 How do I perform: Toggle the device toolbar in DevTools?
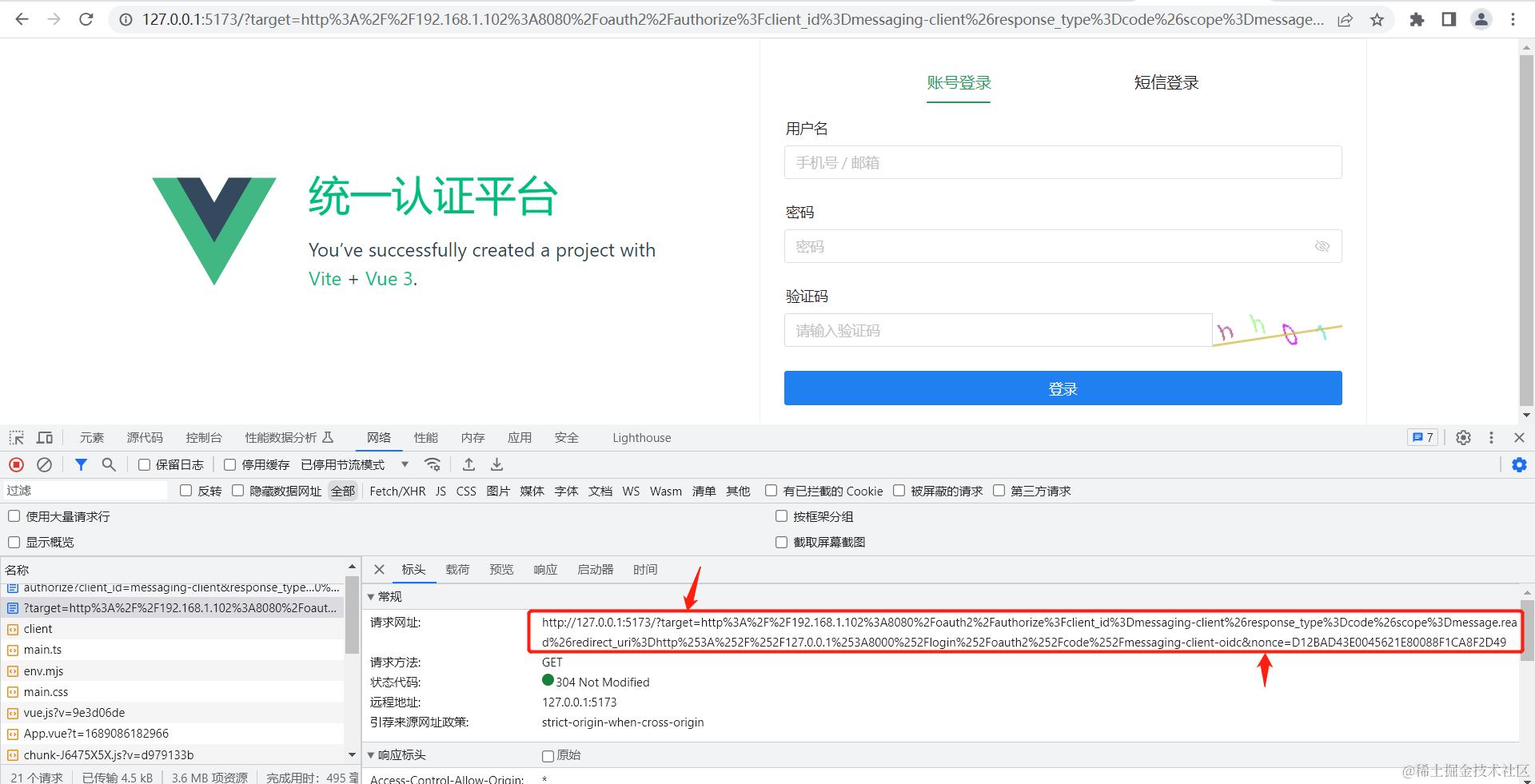tap(45, 437)
